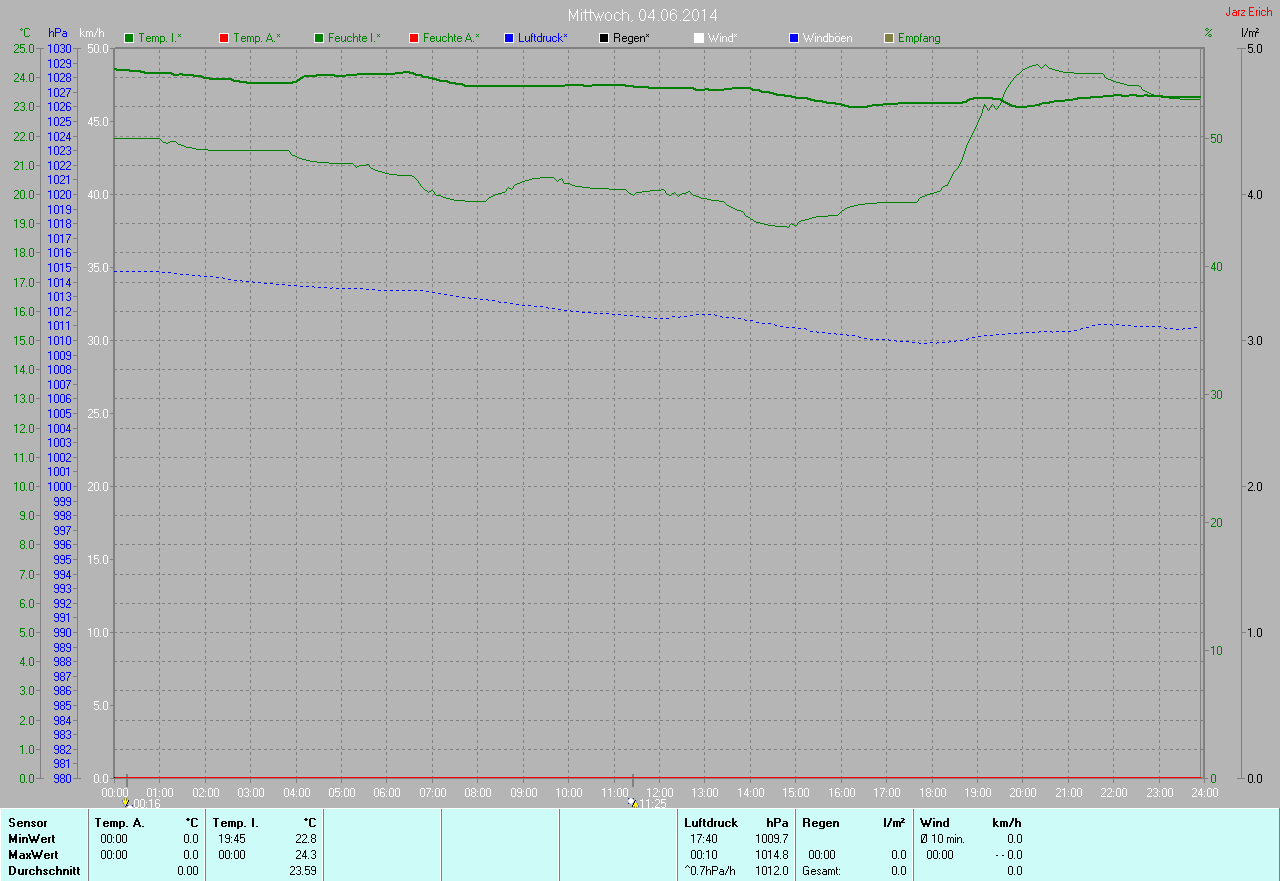Click the olive Empfang legend swatch
This screenshot has height=881, width=1280.
click(x=889, y=38)
